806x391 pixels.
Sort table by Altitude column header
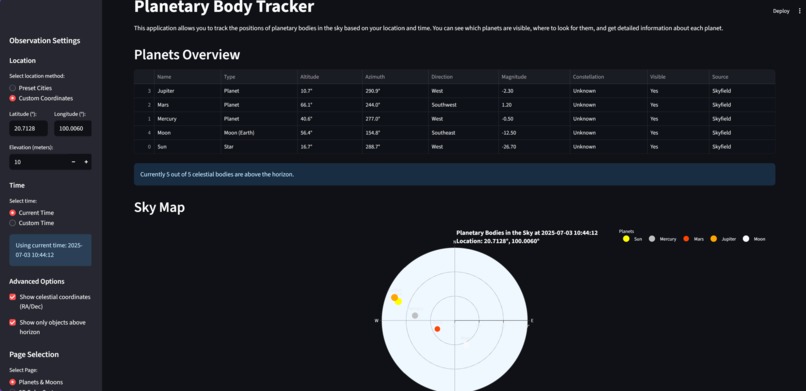(x=329, y=77)
